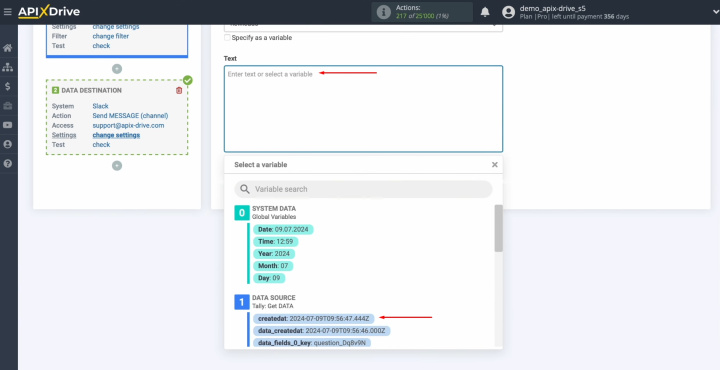Click check link in Data Destination

coord(101,145)
